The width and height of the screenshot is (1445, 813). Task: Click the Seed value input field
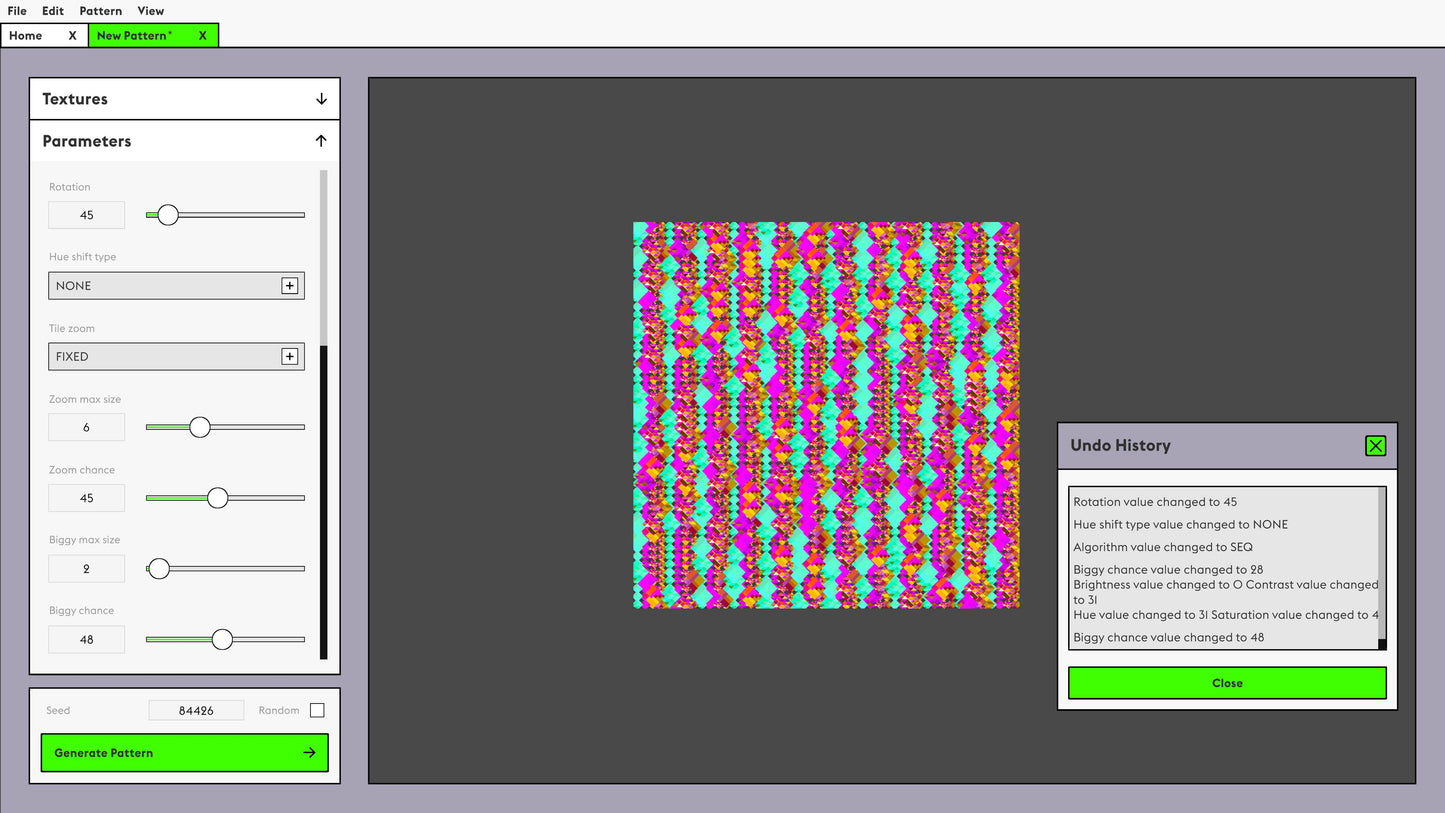tap(196, 711)
